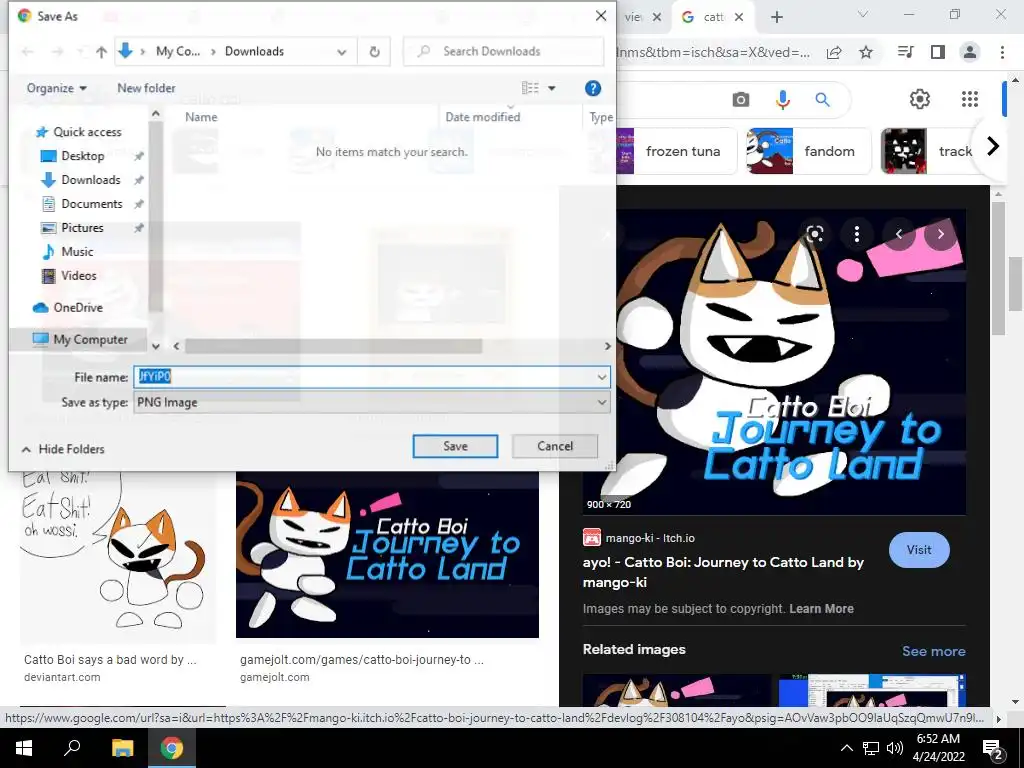Open the Save as type dropdown
This screenshot has height=768, width=1024.
click(372, 402)
